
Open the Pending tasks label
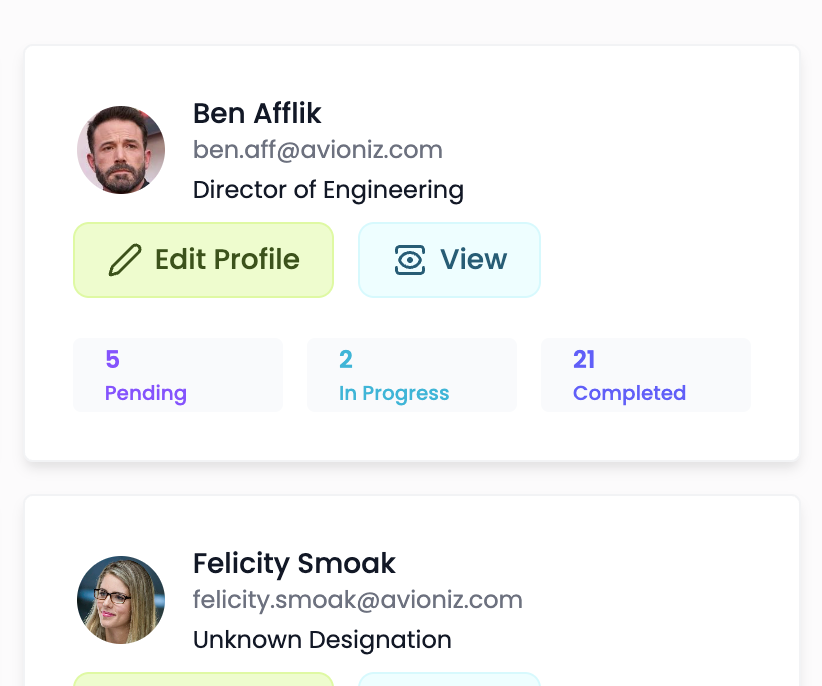pos(146,393)
